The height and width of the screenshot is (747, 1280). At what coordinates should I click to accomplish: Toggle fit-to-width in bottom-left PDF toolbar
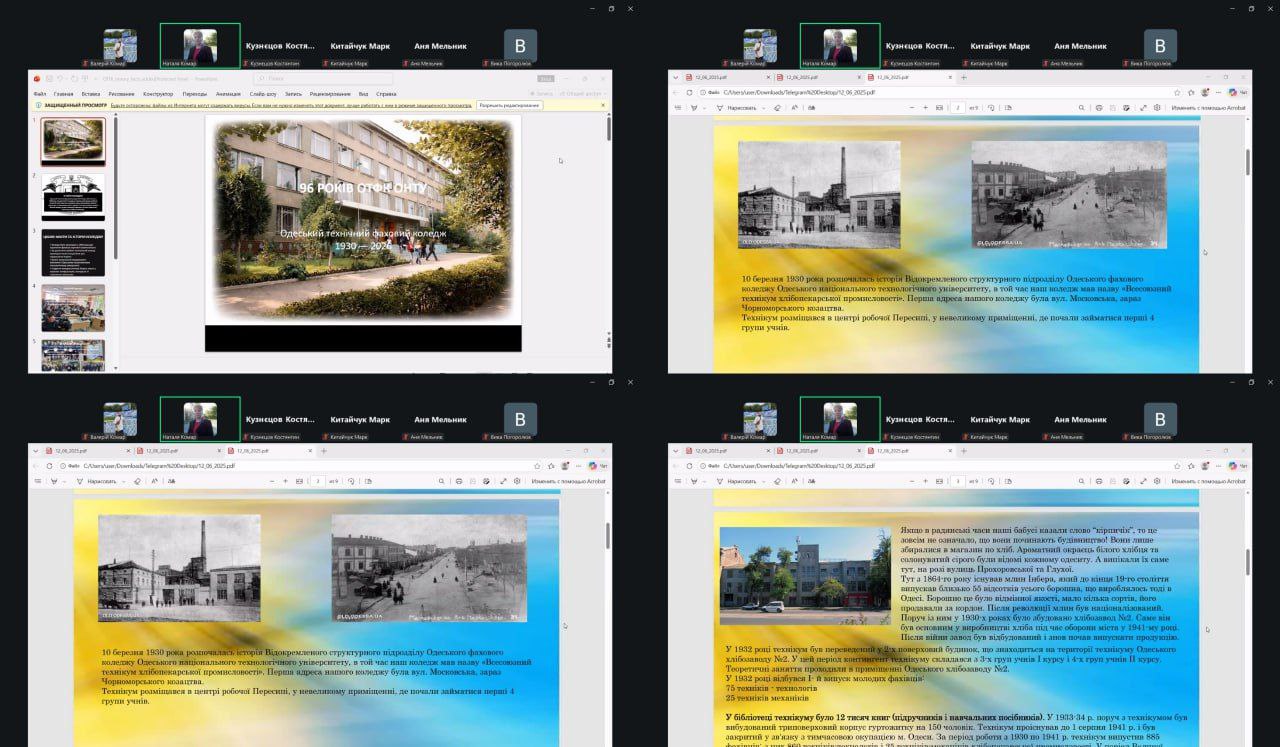point(300,481)
